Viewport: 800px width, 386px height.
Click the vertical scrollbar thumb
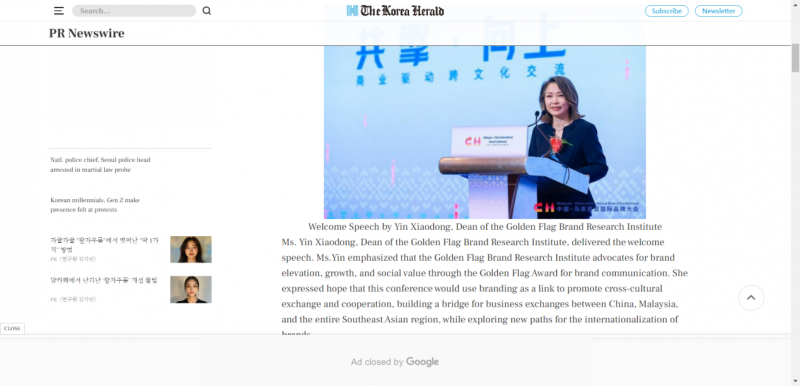click(795, 58)
